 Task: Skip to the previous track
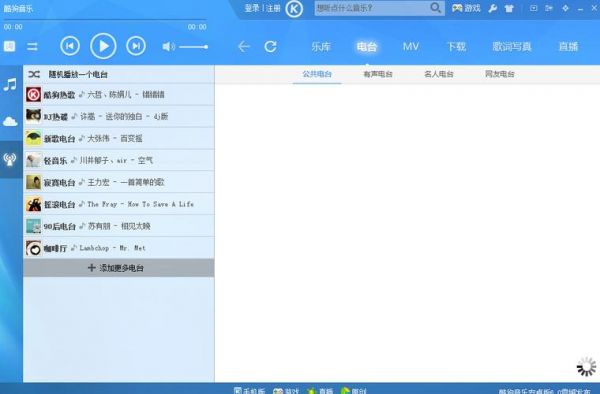point(70,46)
